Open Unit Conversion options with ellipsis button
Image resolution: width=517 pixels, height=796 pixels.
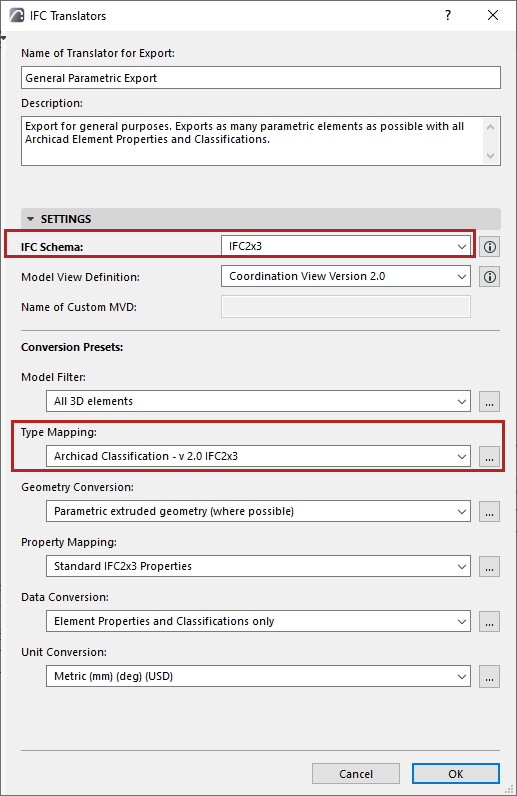490,677
